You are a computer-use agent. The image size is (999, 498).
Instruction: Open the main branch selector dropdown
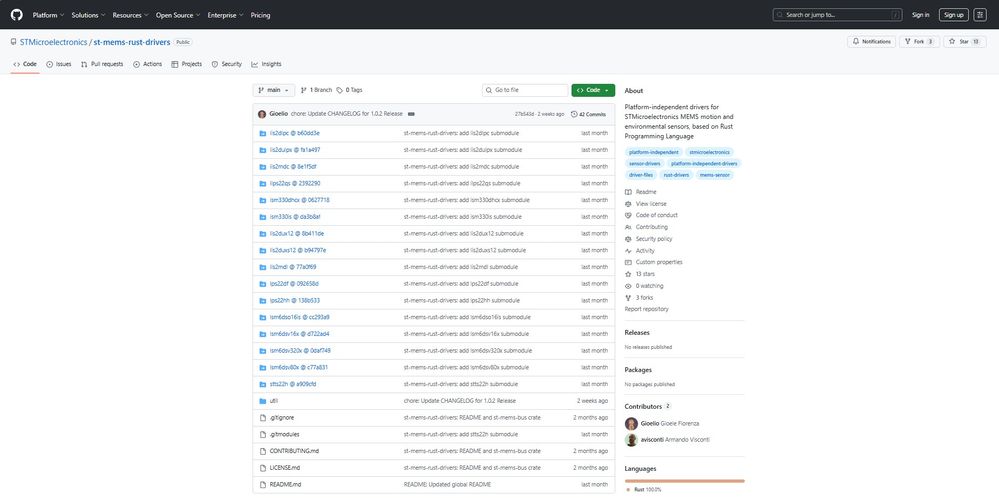tap(274, 90)
